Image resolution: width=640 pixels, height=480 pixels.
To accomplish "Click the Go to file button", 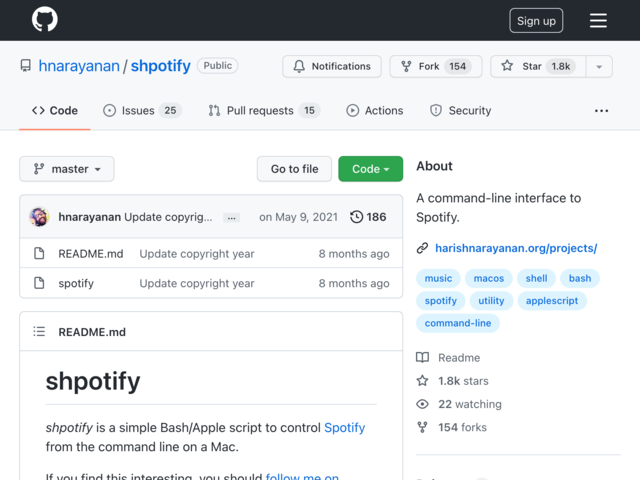I will 294,169.
